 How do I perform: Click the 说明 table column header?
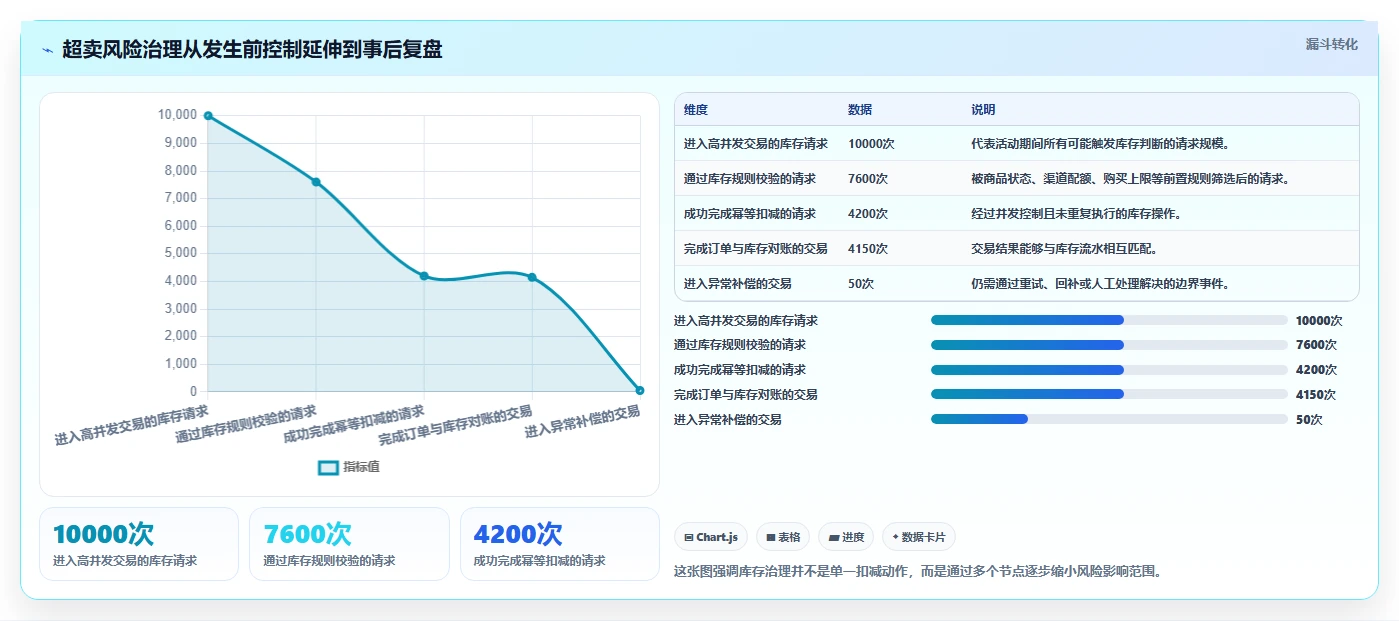tap(983, 110)
